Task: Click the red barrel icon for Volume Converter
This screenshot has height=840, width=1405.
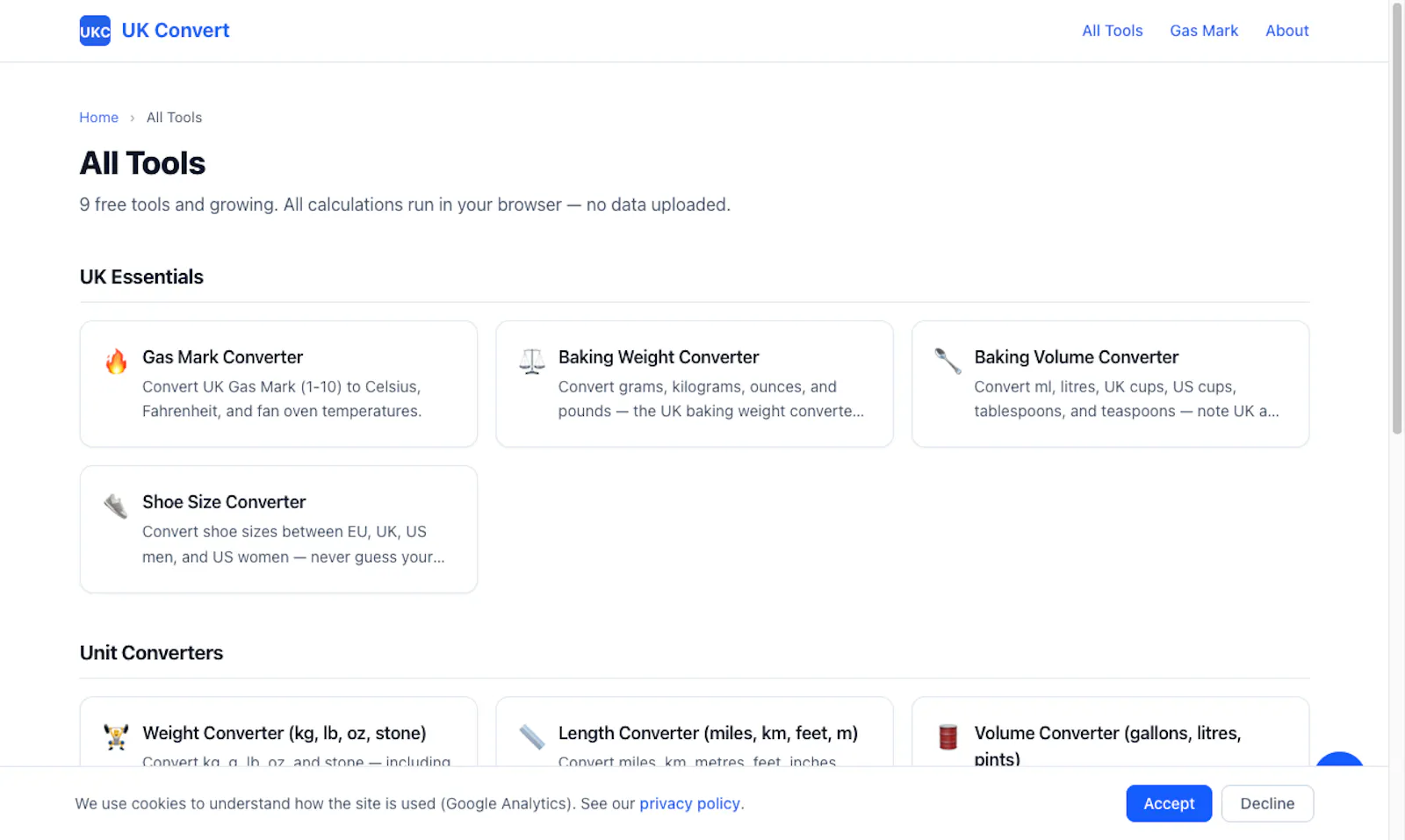Action: pos(947,736)
